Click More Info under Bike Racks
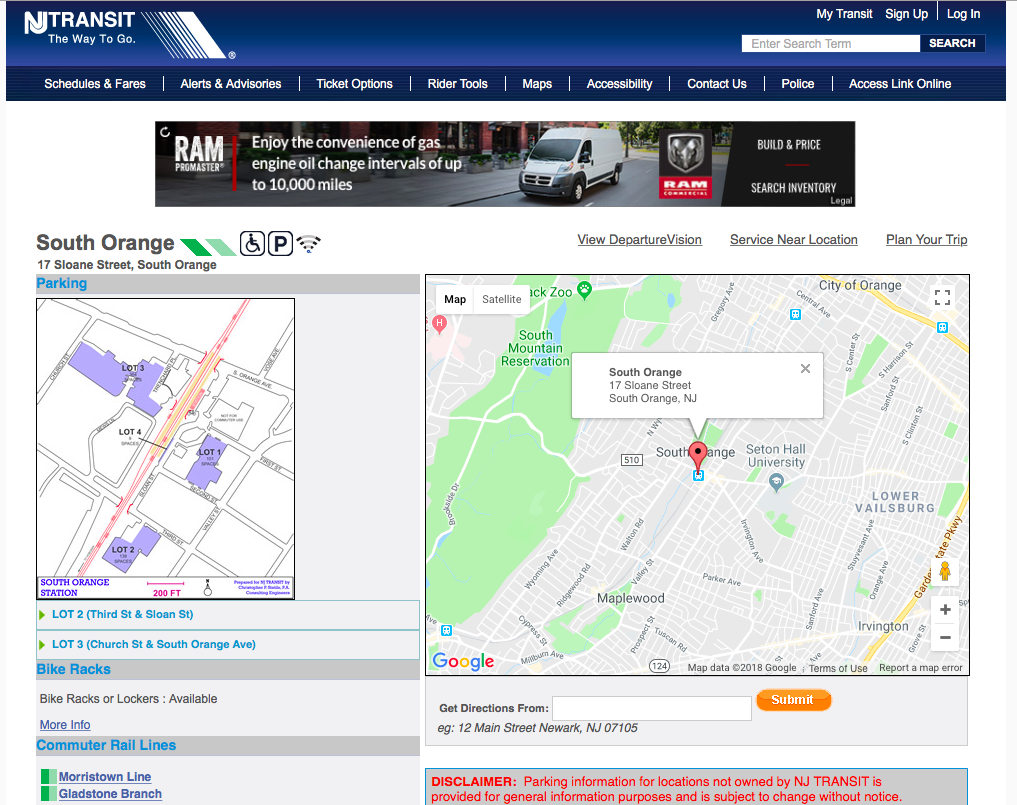 pos(65,725)
